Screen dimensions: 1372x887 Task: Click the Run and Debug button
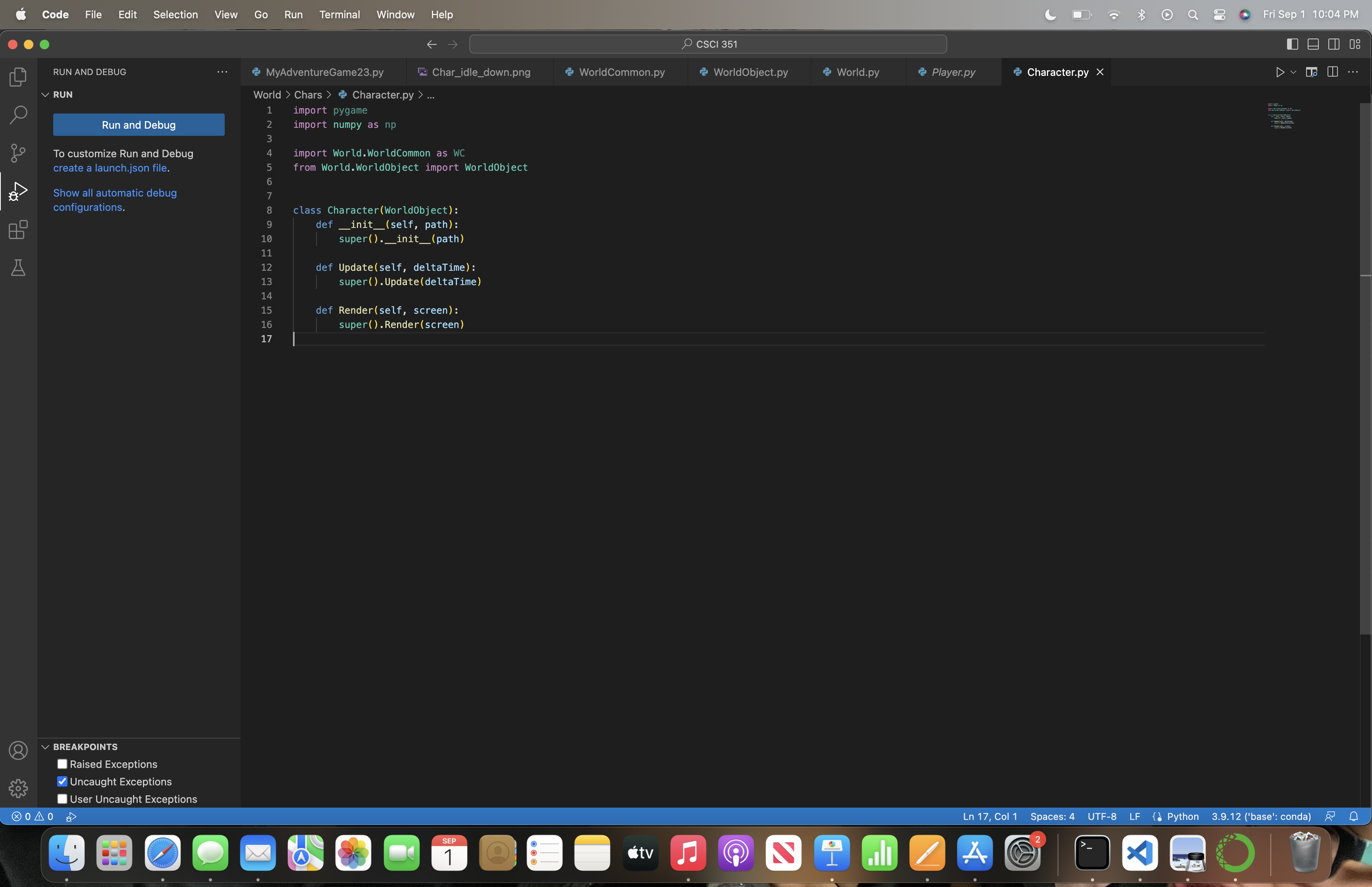pos(139,125)
